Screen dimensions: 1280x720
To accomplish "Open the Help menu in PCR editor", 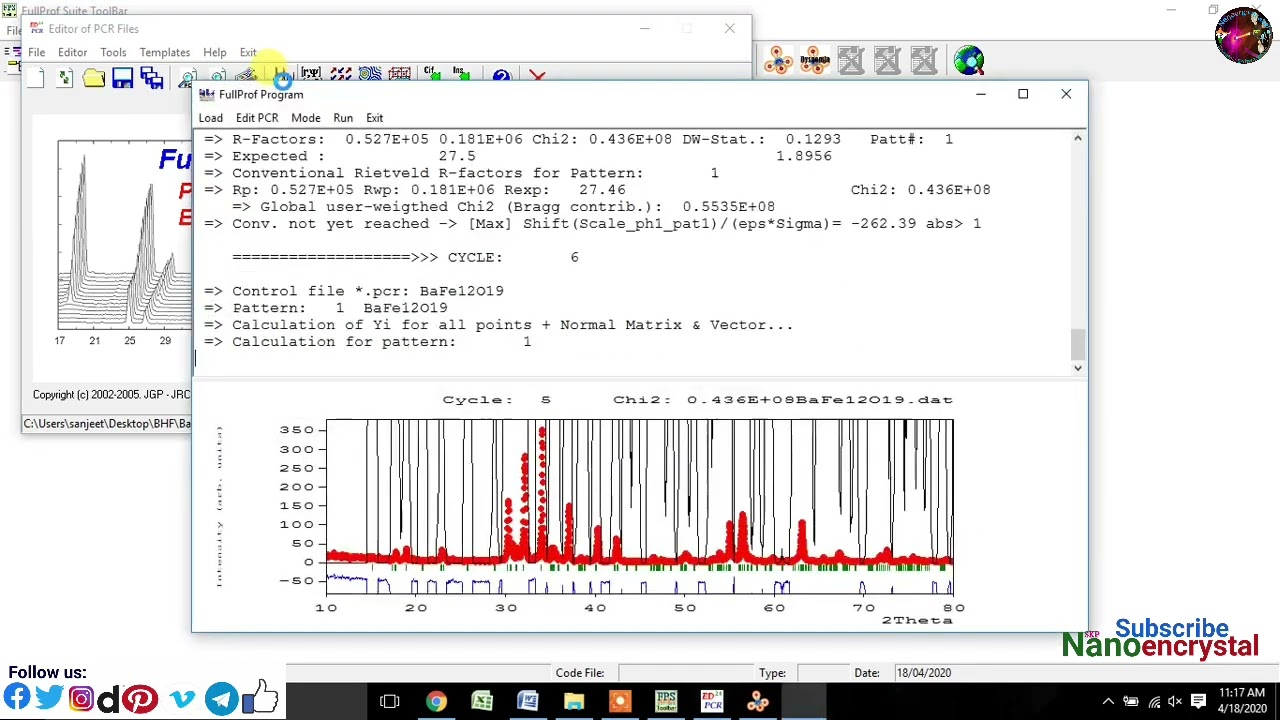I will (215, 52).
